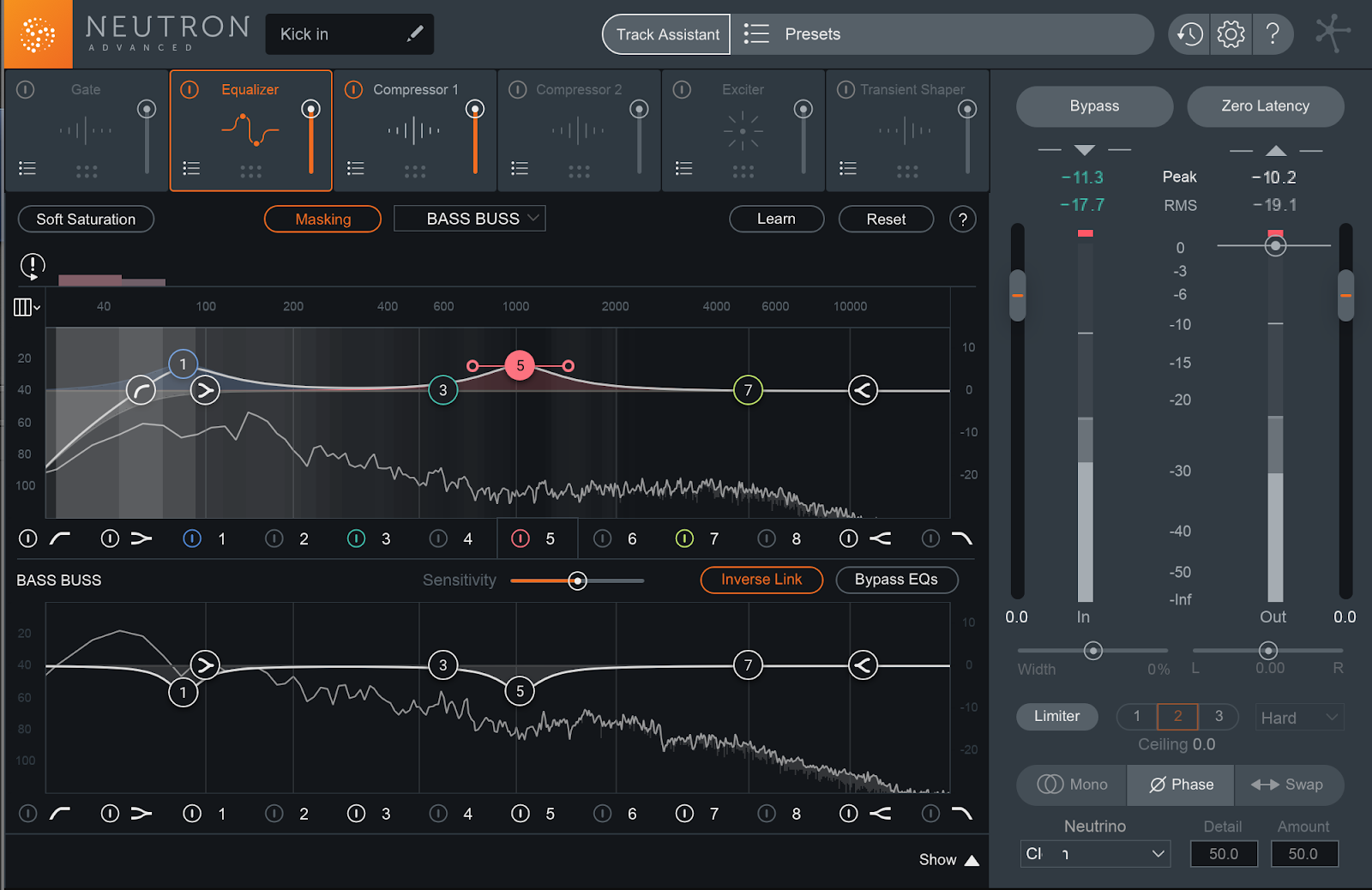Open Transient Shaper preset list icon
Image resolution: width=1372 pixels, height=890 pixels.
pyautogui.click(x=847, y=168)
